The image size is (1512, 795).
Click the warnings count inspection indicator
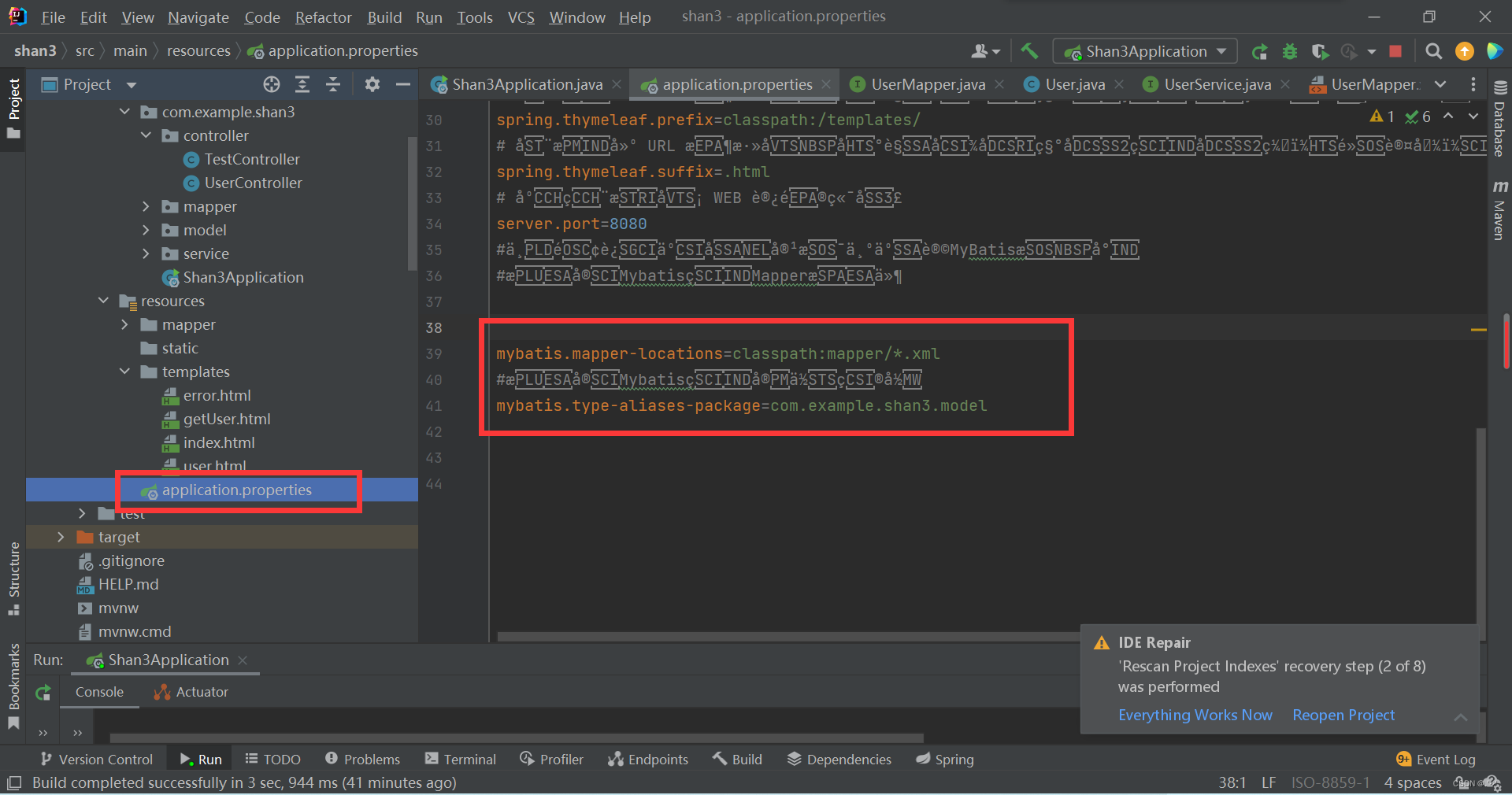point(1382,116)
